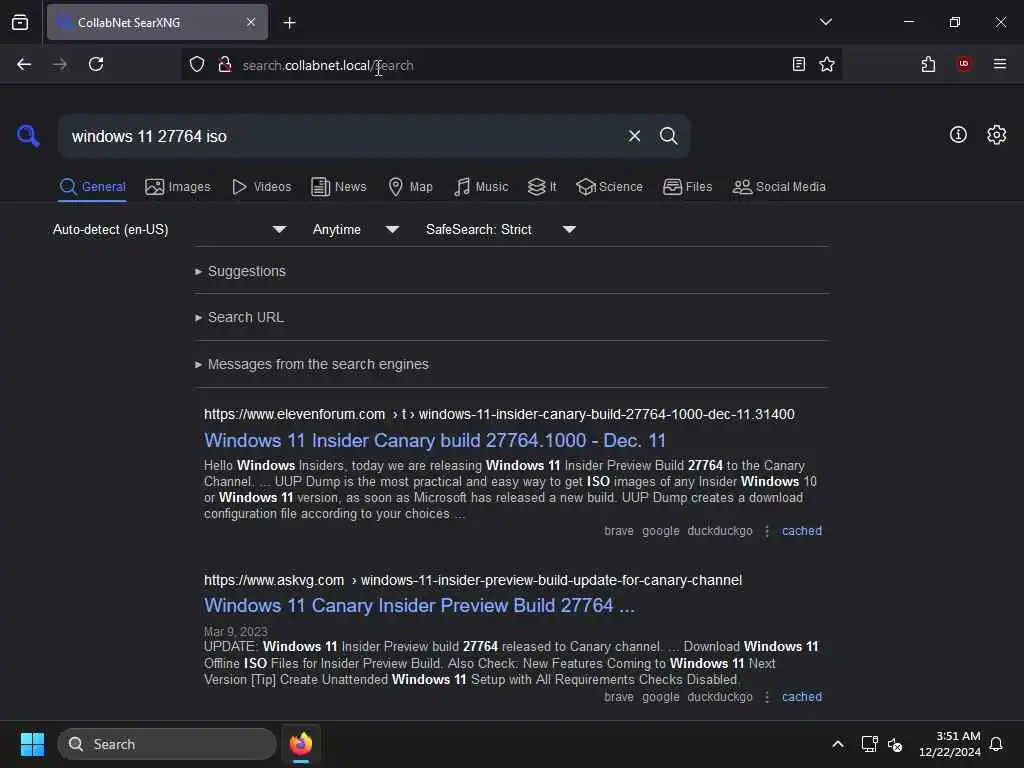Open the network status tray icon
Screen dimensions: 1024x768
869,744
